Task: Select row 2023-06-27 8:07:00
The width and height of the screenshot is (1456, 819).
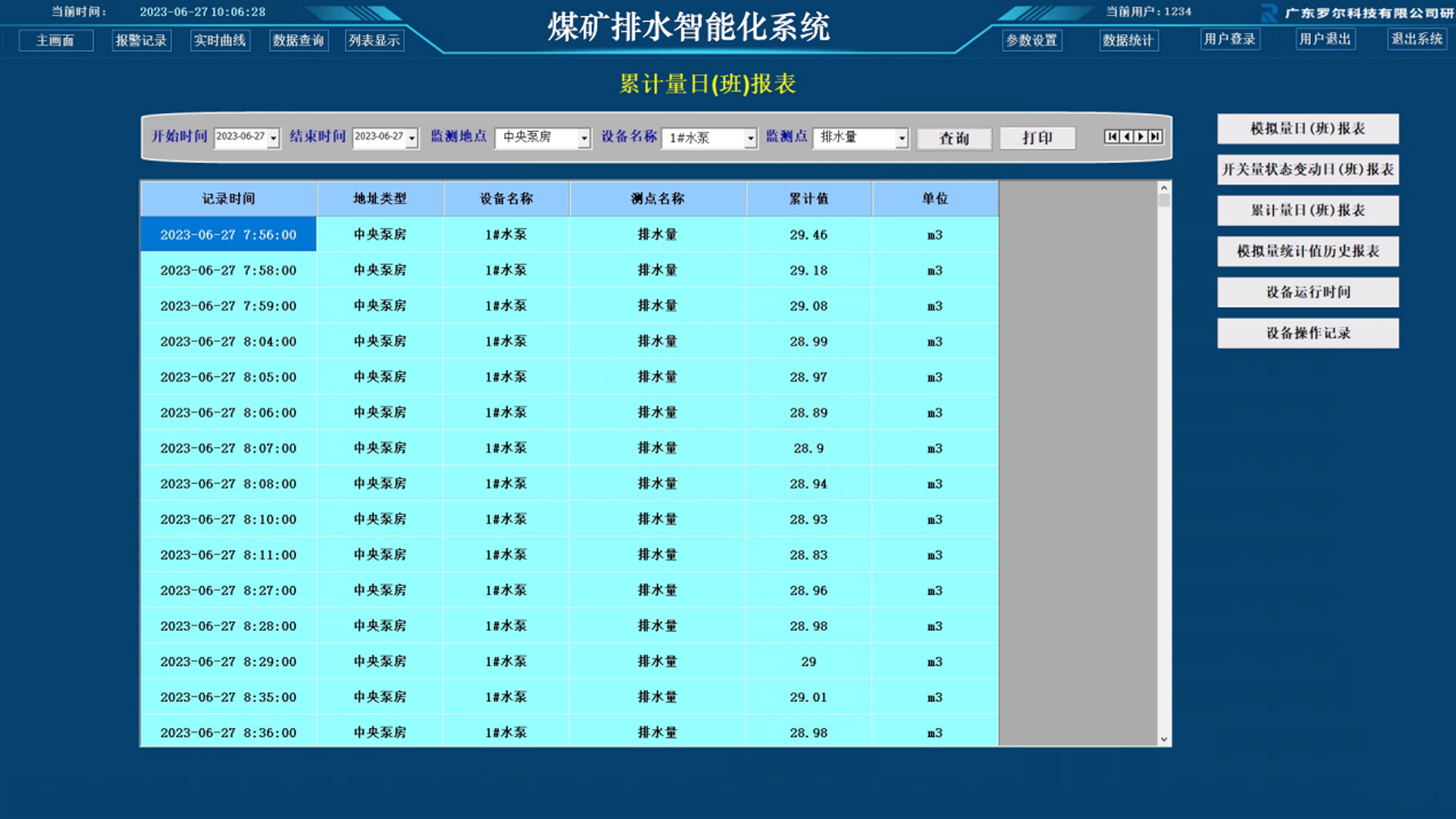Action: [x=570, y=448]
